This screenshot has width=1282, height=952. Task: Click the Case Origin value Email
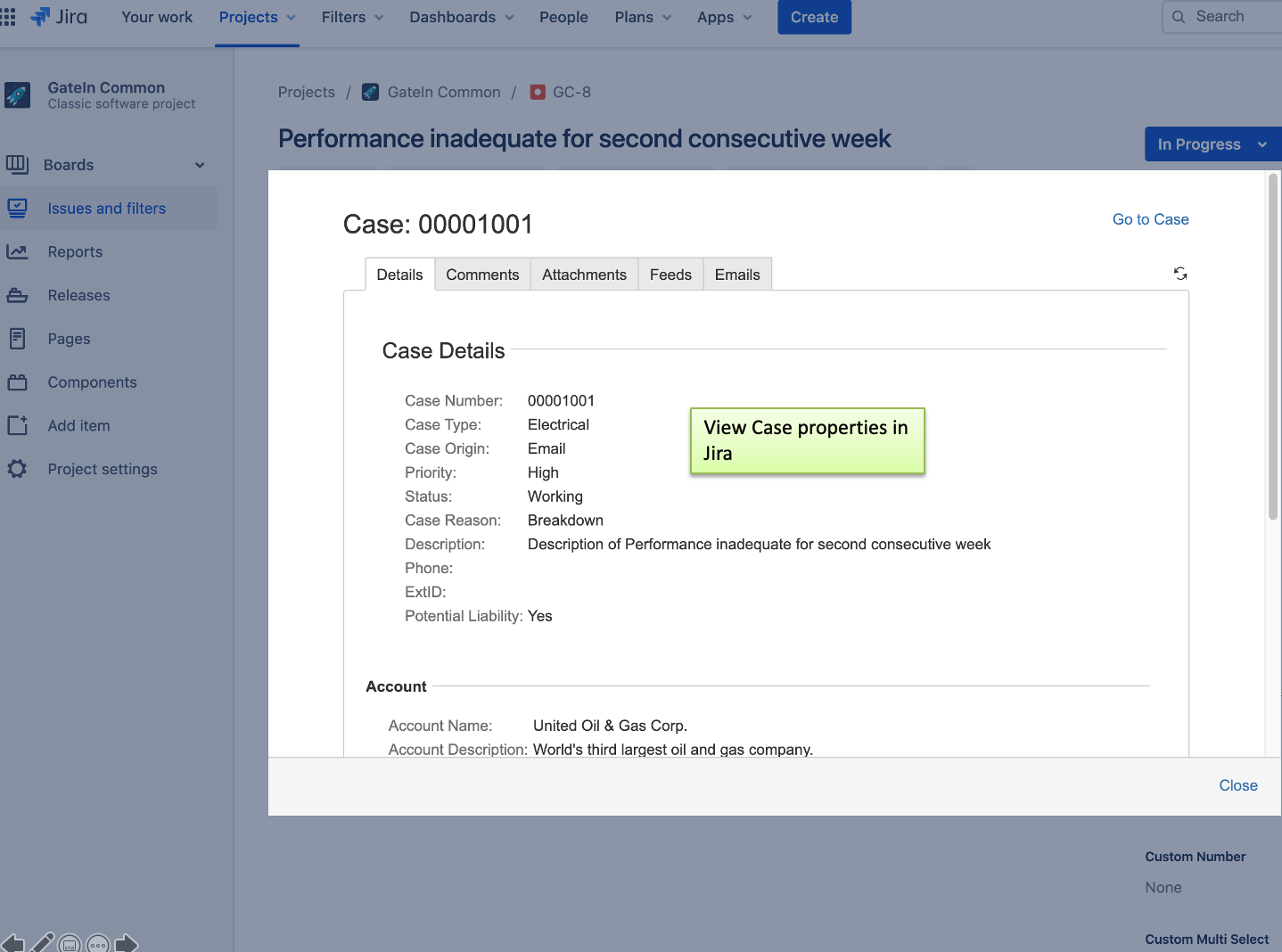(x=546, y=449)
